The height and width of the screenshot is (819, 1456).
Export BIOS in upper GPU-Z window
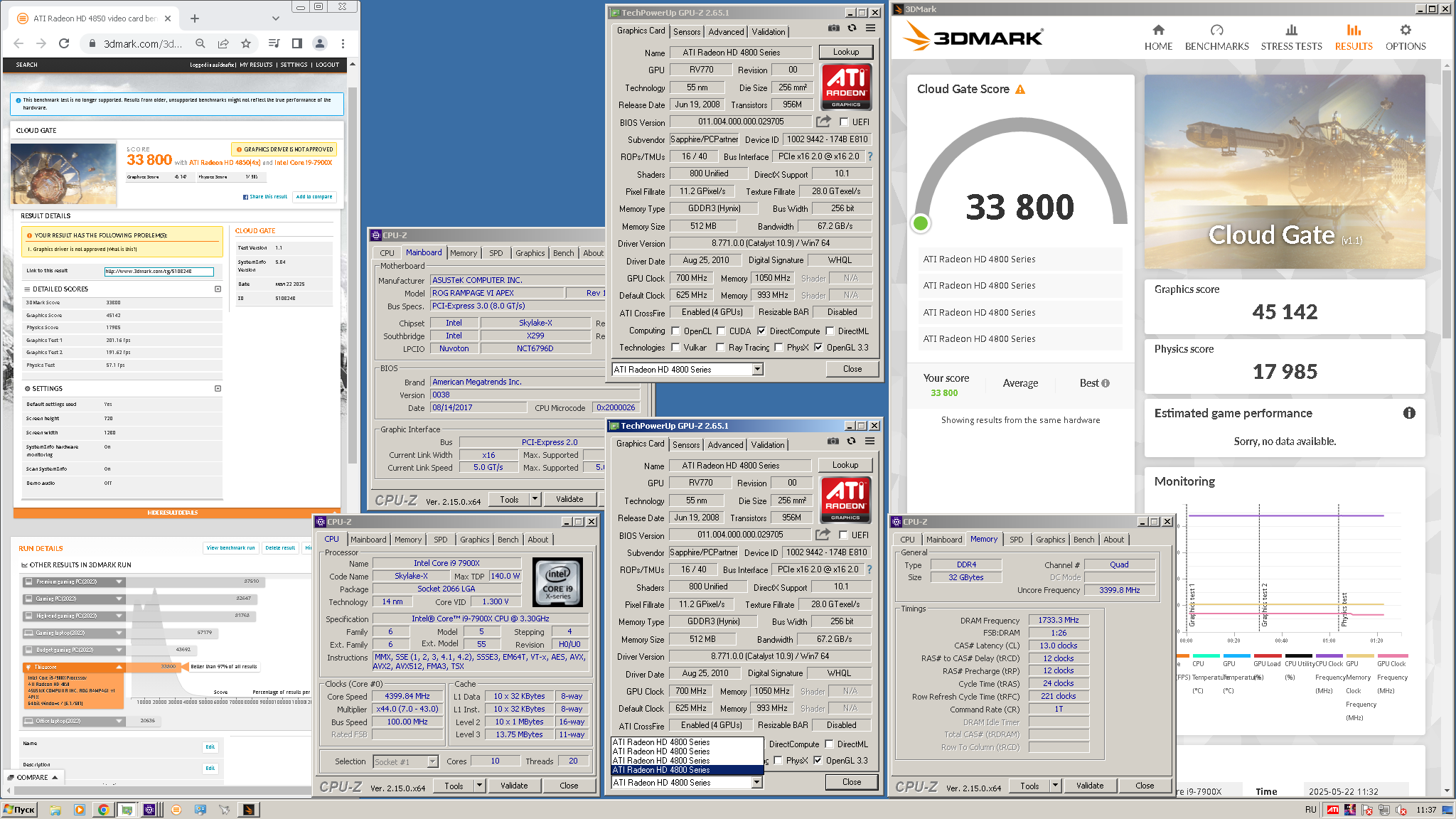point(823,122)
